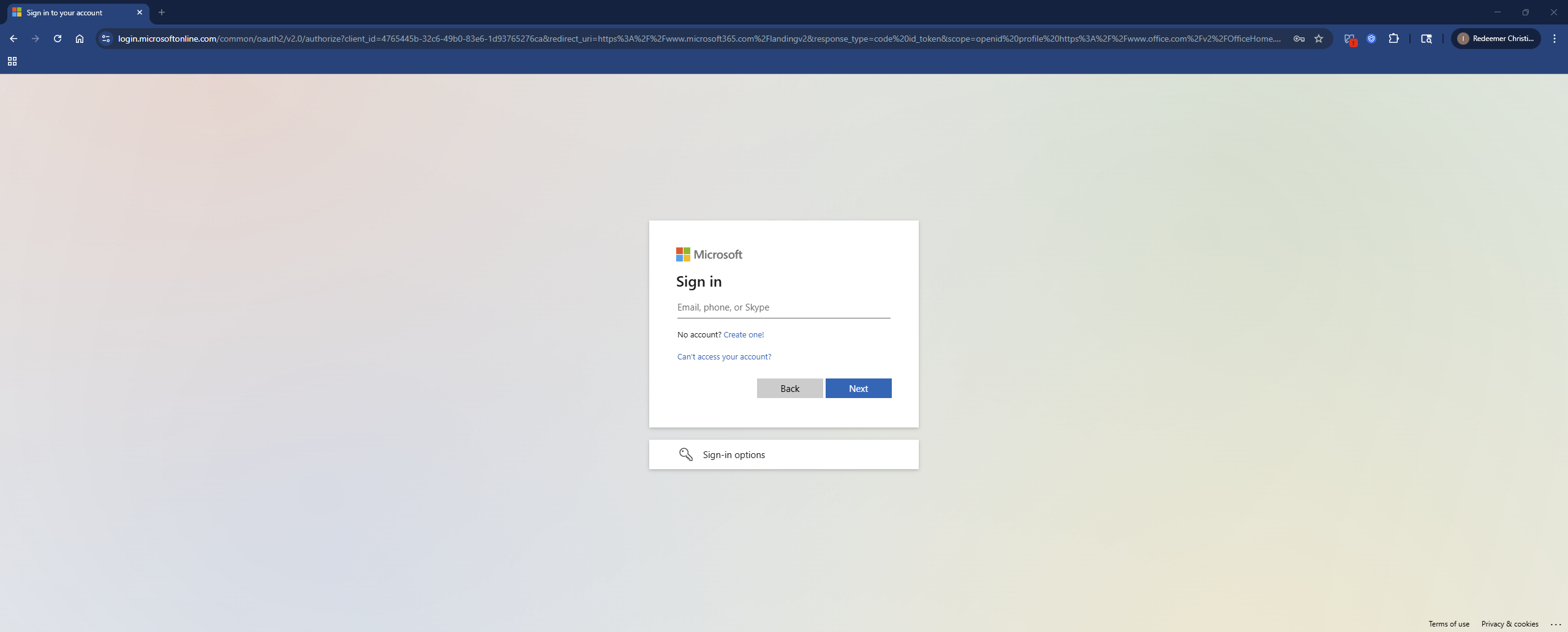
Task: Restore down the browser window
Action: [x=1526, y=12]
